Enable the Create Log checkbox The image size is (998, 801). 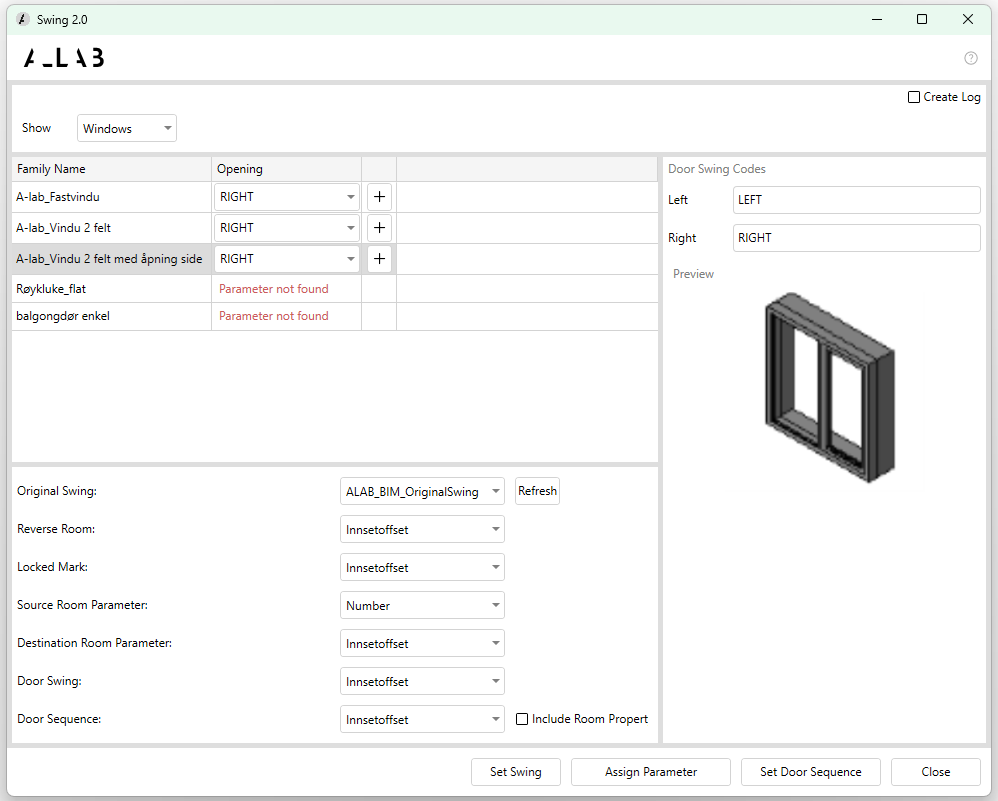[914, 97]
